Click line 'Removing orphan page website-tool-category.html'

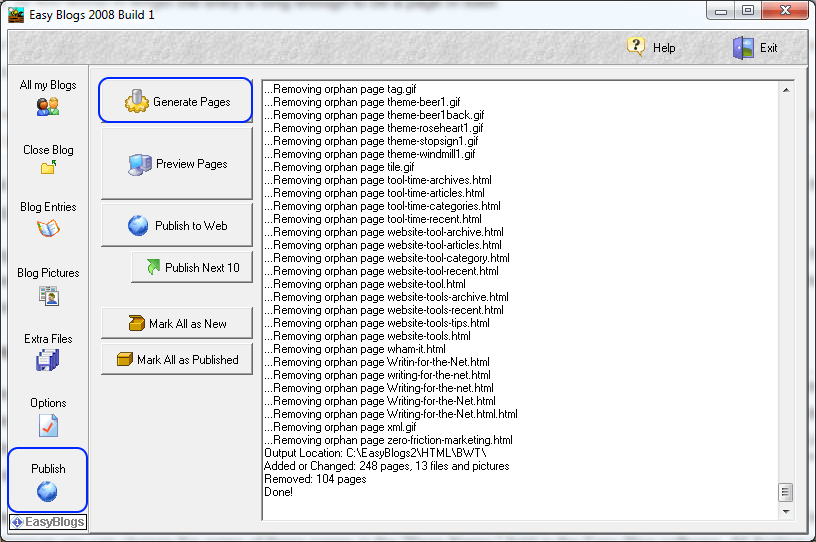coord(387,258)
